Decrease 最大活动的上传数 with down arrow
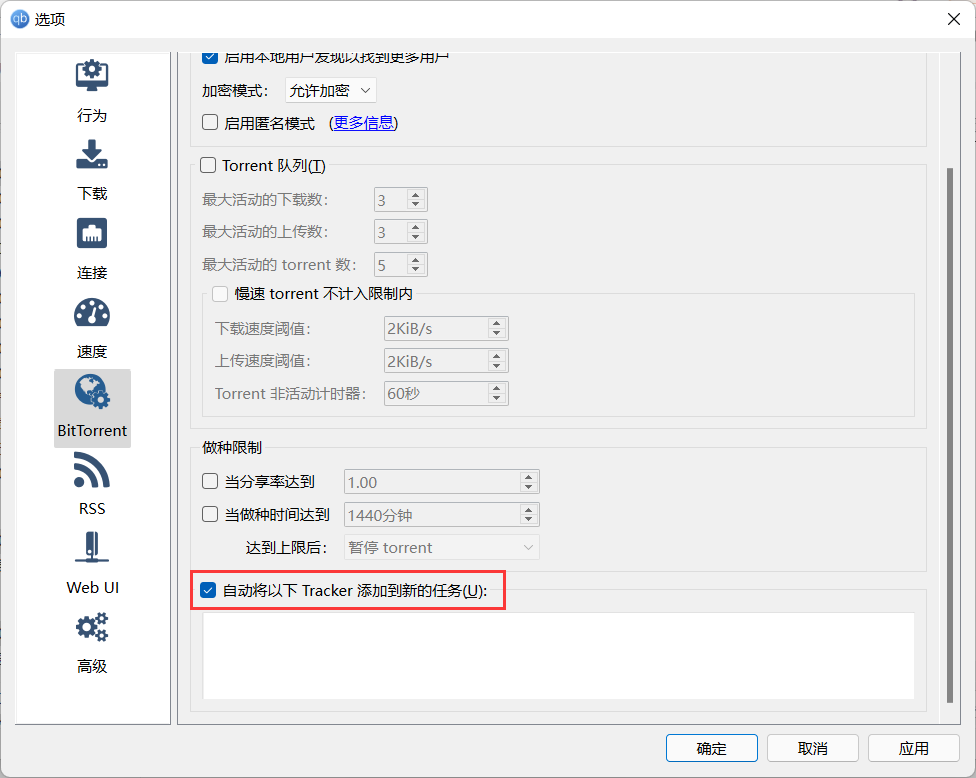Viewport: 976px width, 778px height. tap(416, 237)
